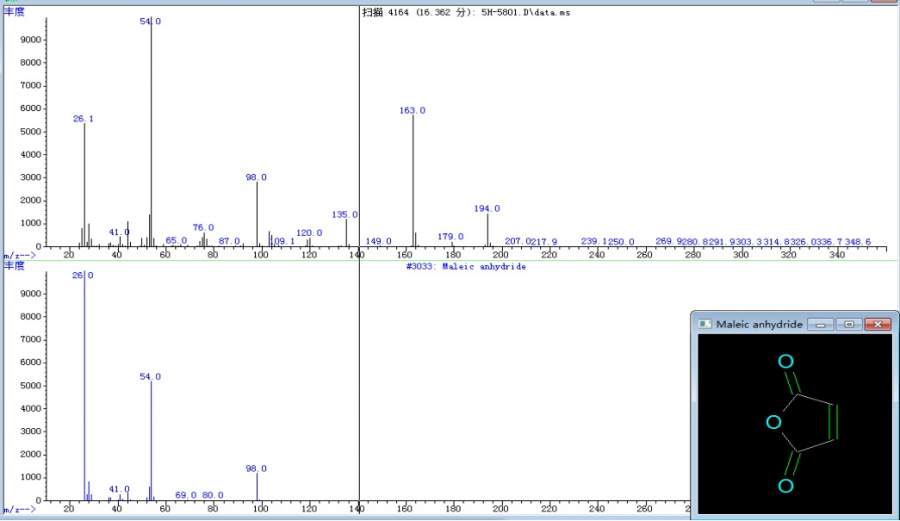Minimize the Maleic anhydride structure window
900x521 pixels.
821,325
